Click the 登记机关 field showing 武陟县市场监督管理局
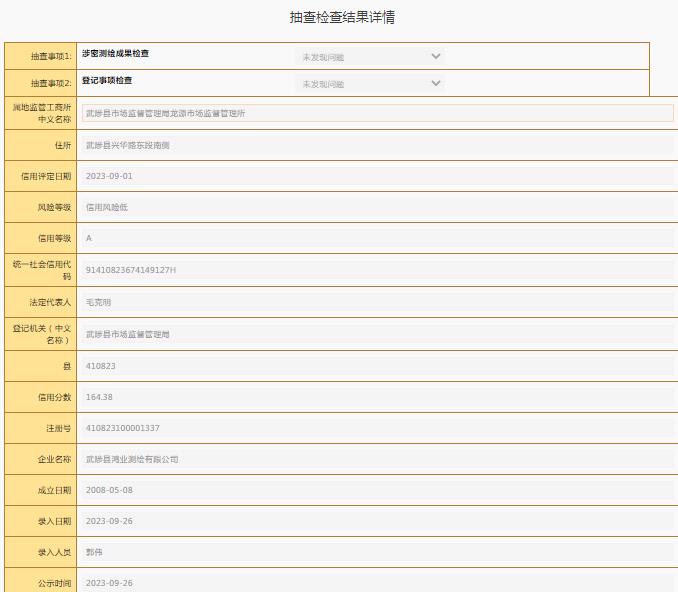The image size is (678, 592). tap(377, 334)
